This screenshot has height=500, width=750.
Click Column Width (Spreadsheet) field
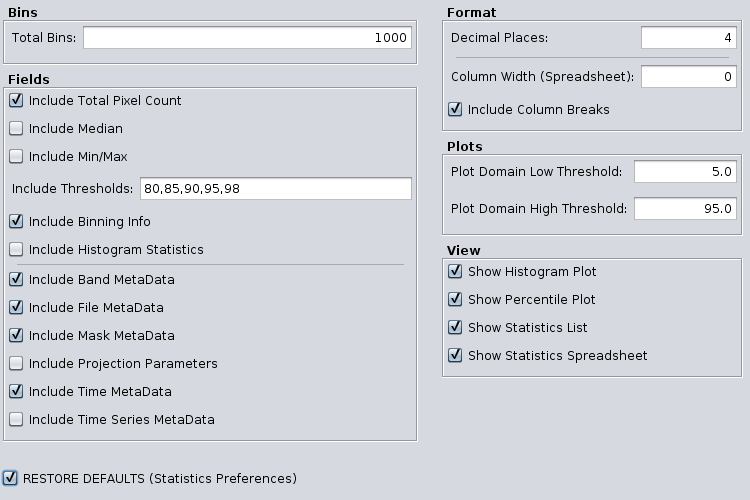(689, 77)
